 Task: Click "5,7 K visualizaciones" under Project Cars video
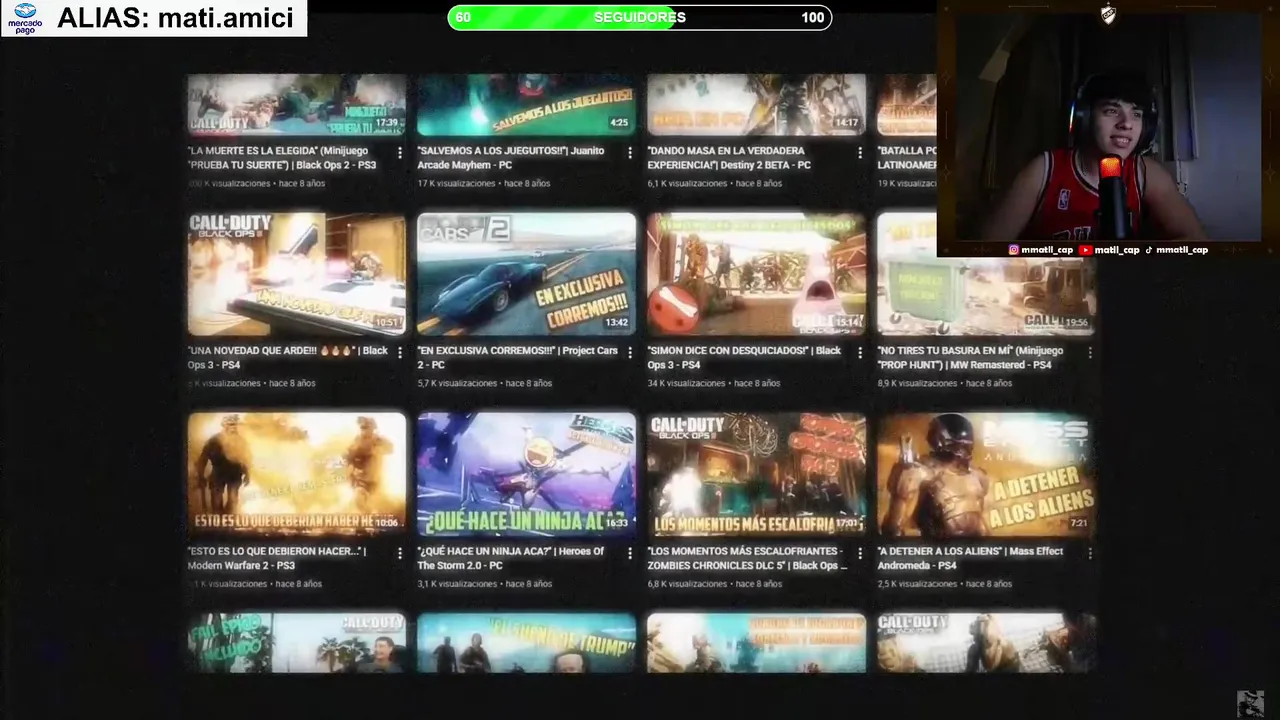(457, 384)
